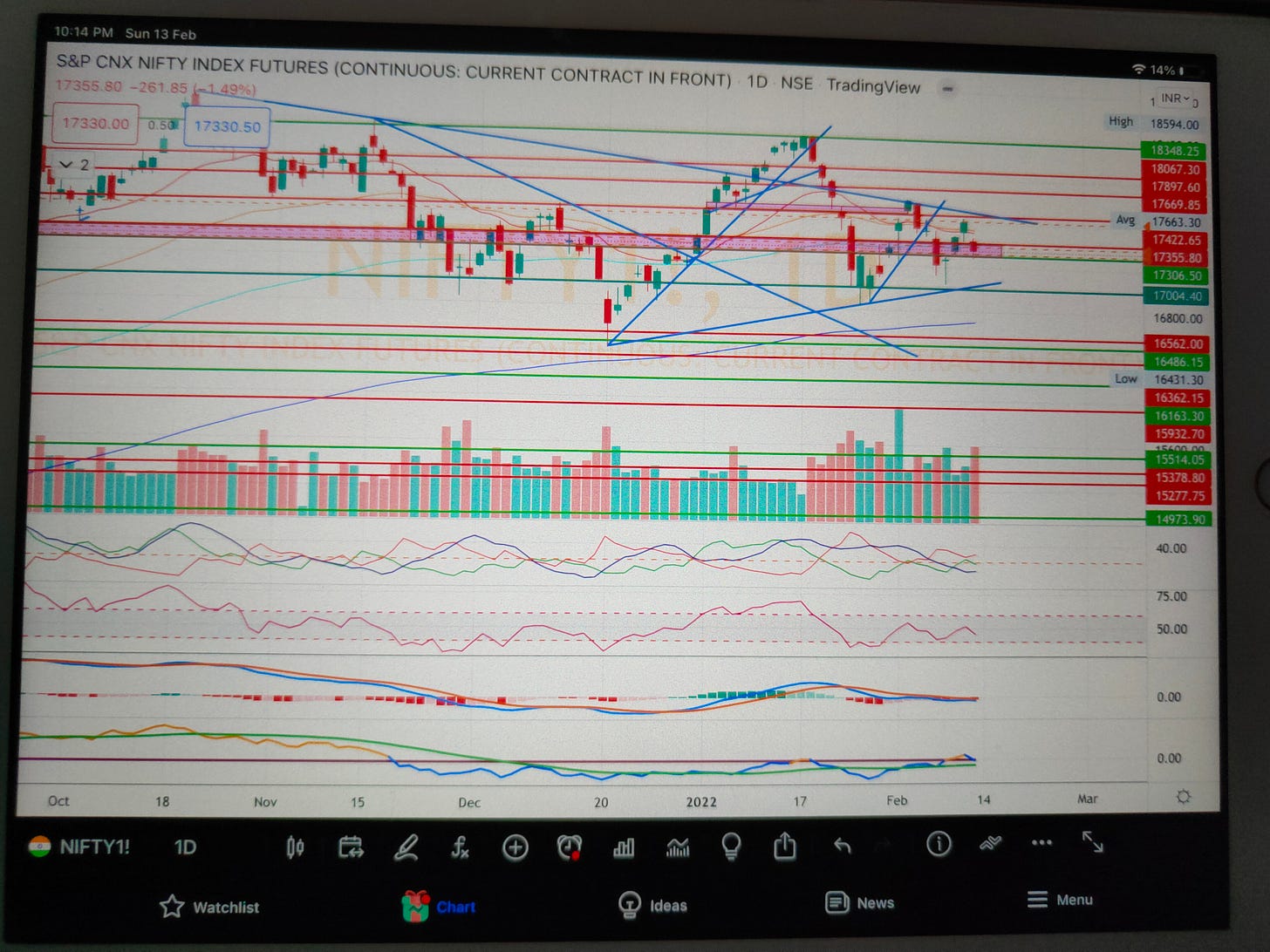Undo the last chart action

pyautogui.click(x=842, y=845)
